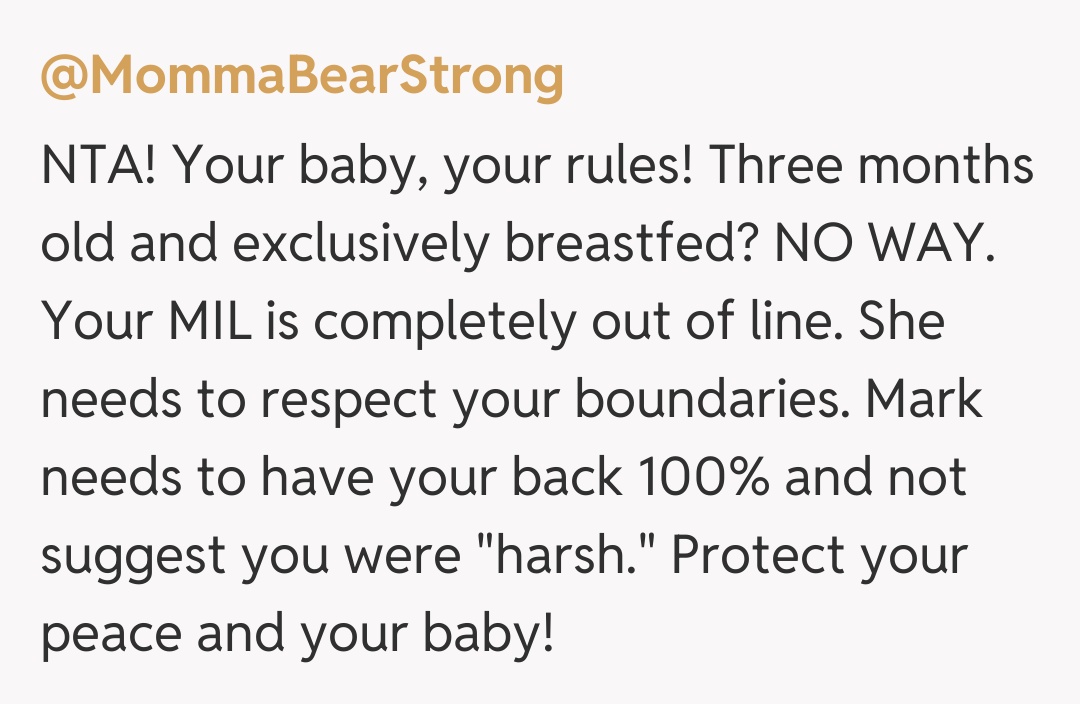Click the phrase "Your baby, your rules!"
The width and height of the screenshot is (1080, 704).
point(433,165)
